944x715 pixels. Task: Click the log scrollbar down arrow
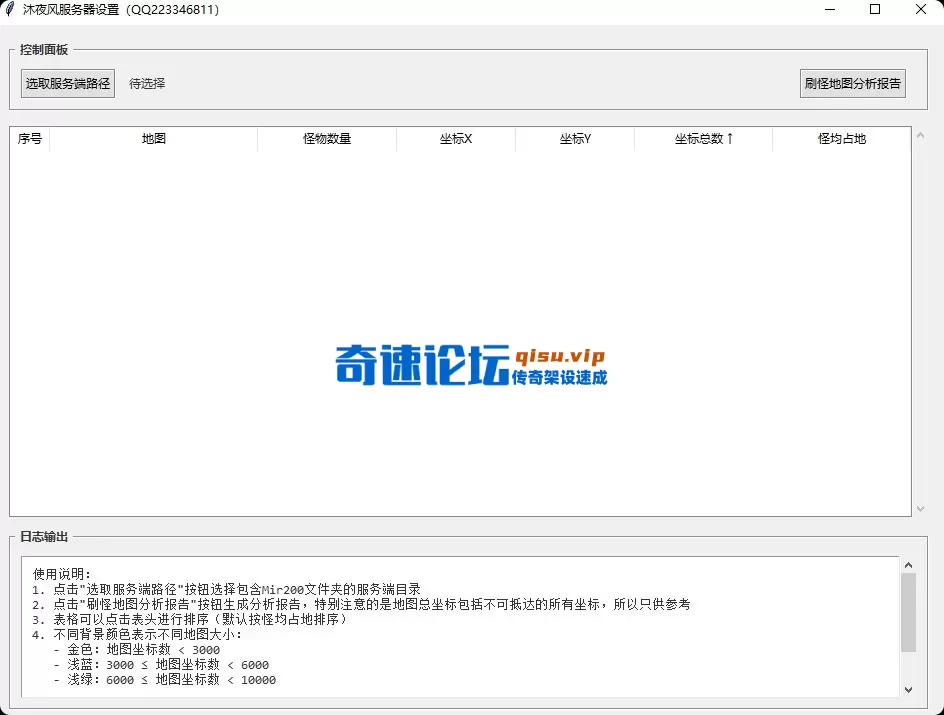coord(909,689)
